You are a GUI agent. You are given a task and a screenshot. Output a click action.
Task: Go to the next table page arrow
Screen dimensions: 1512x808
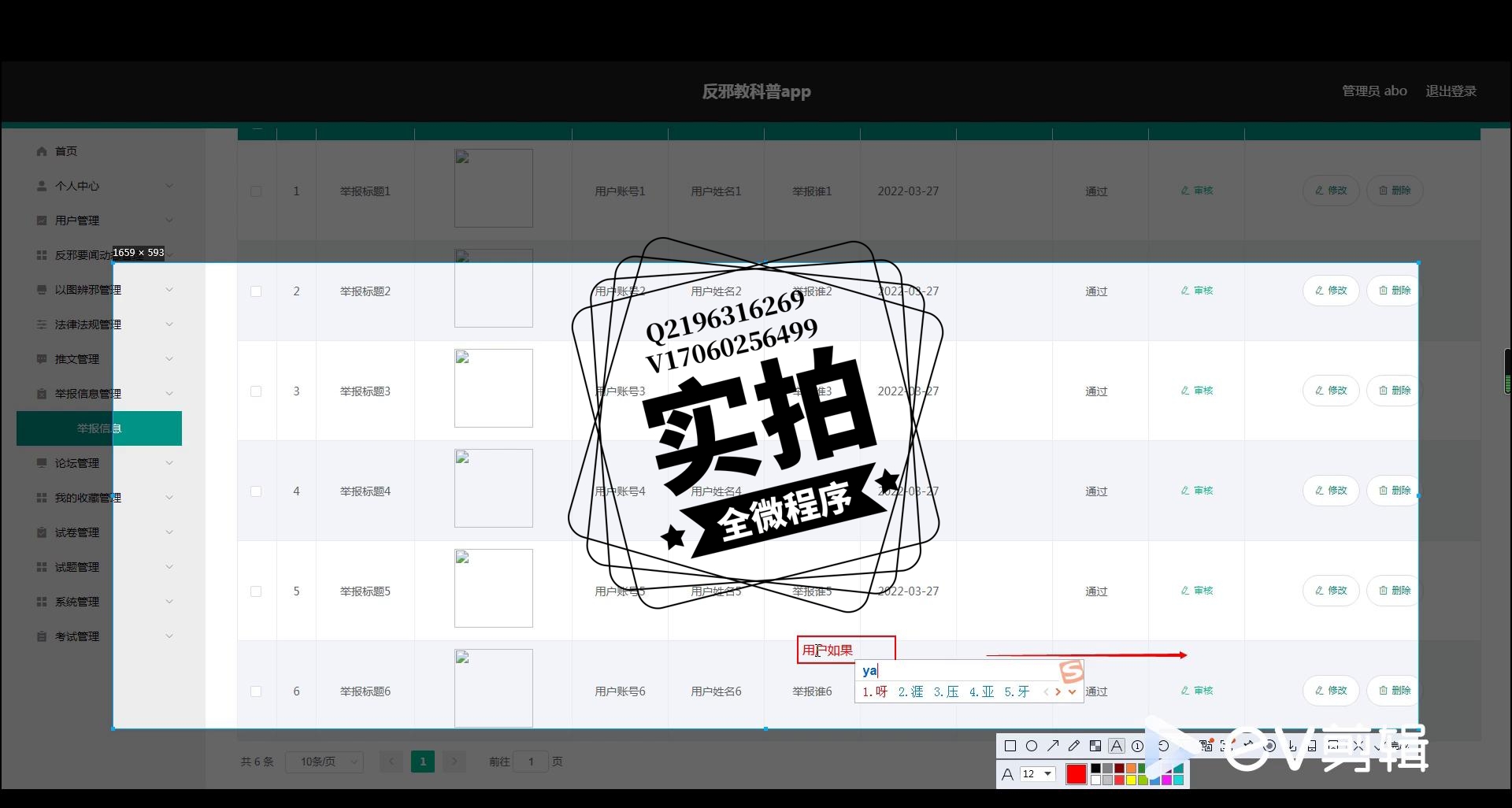click(454, 762)
